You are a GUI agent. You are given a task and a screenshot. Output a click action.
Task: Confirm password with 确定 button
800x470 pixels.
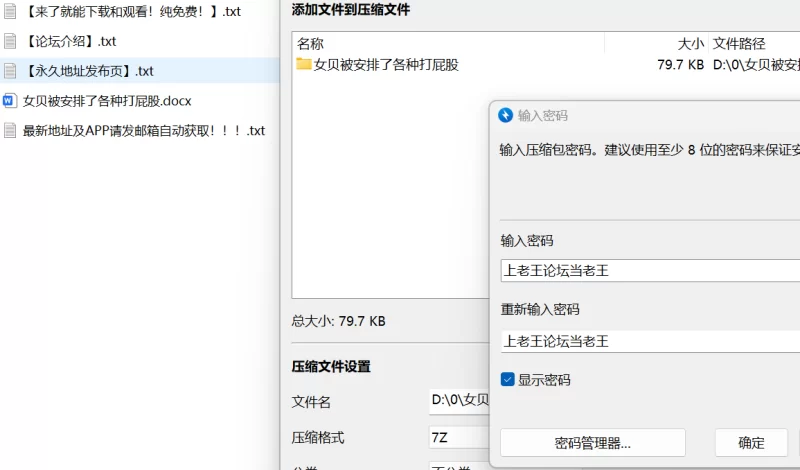click(751, 442)
